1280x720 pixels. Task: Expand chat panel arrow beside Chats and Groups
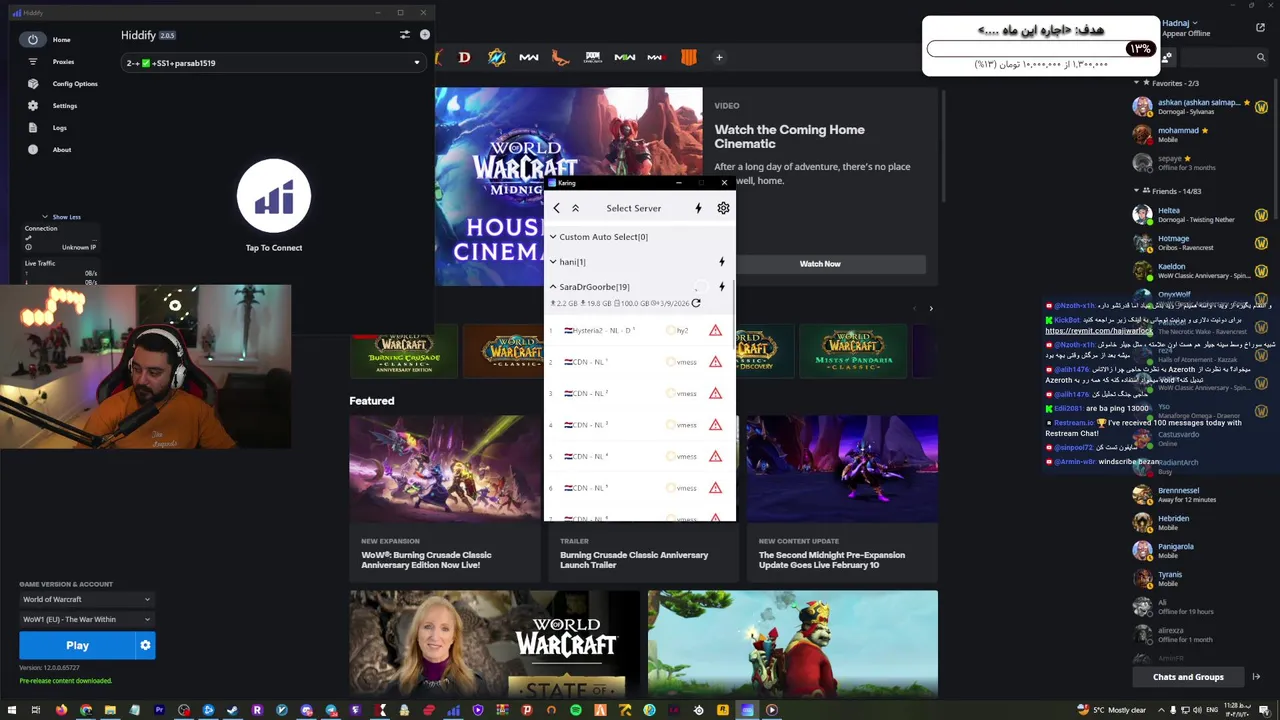pos(1256,677)
